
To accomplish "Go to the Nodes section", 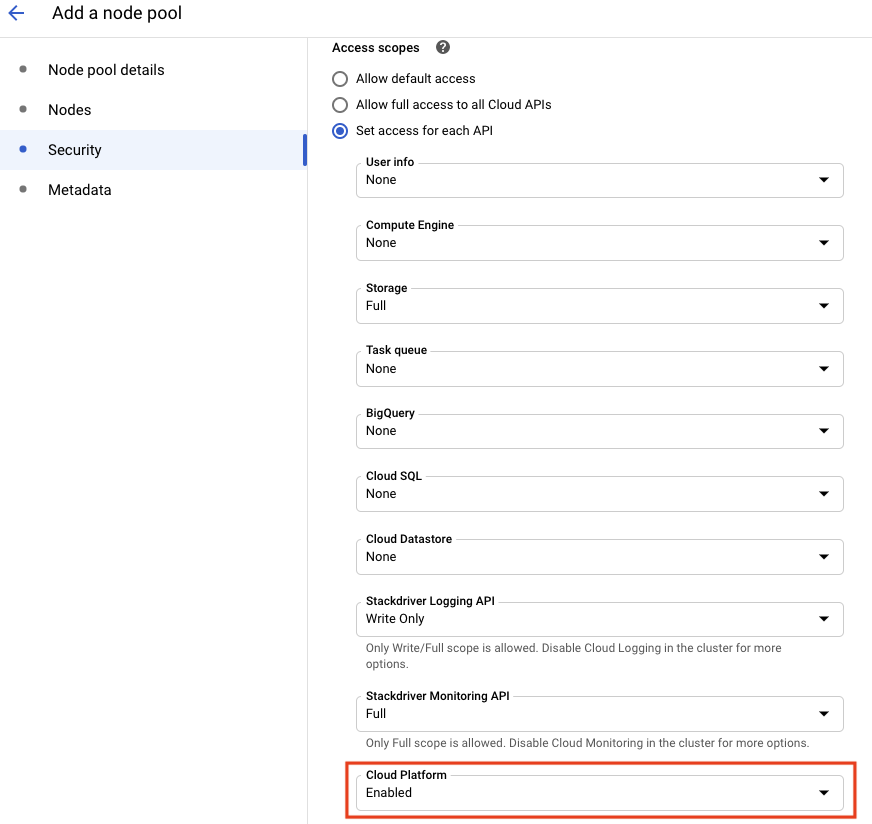I will point(69,110).
